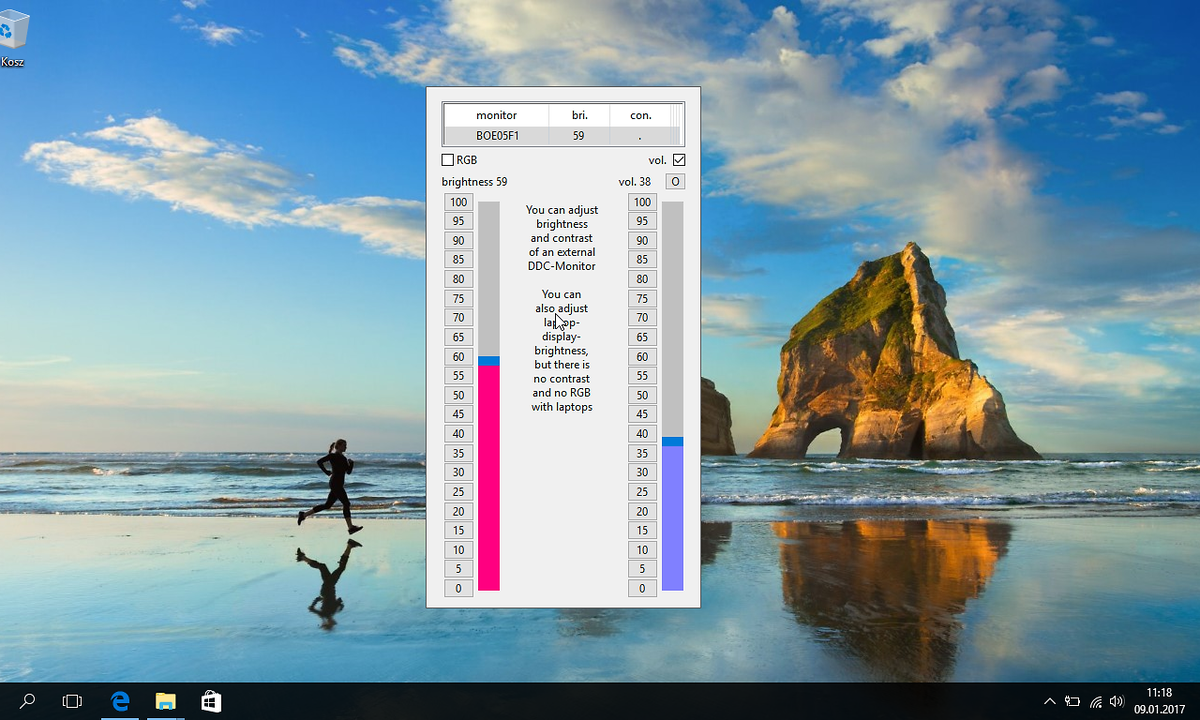Open the Windows Store from the taskbar
Image resolution: width=1200 pixels, height=720 pixels.
click(x=210, y=701)
